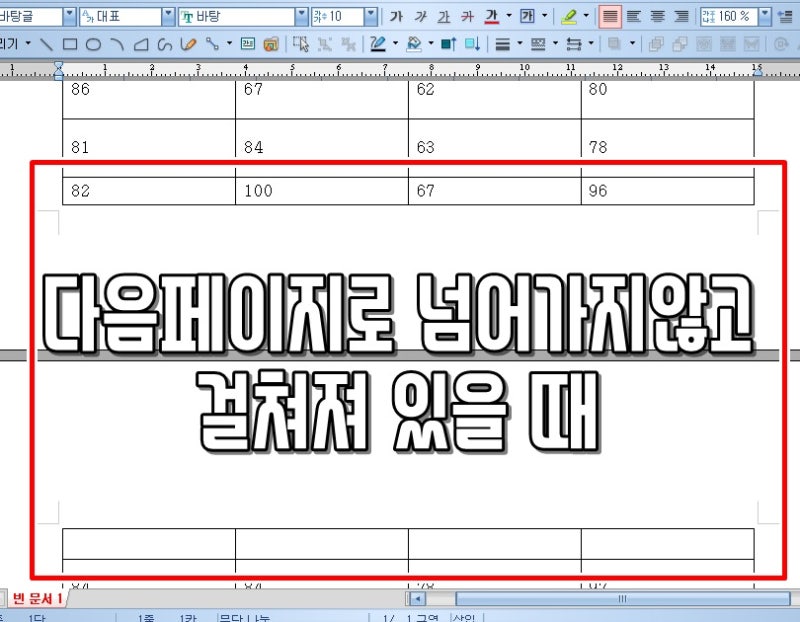Click the decrease indent icon after line spacing
This screenshot has height=622, width=800.
coord(787,16)
